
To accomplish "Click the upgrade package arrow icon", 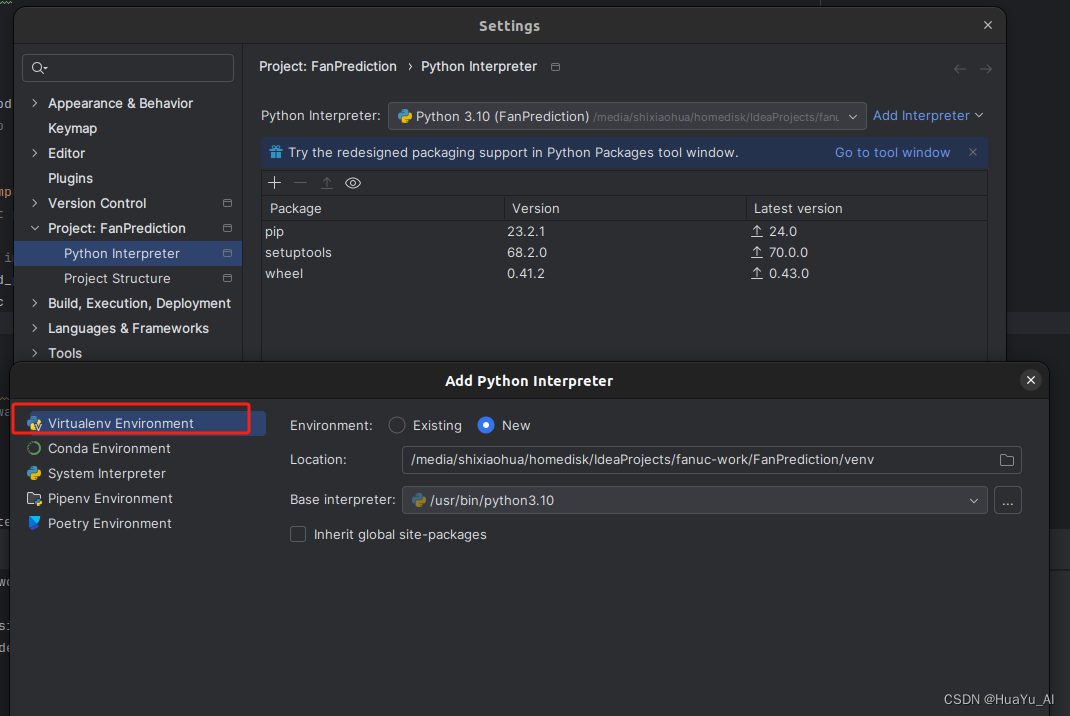I will [327, 182].
